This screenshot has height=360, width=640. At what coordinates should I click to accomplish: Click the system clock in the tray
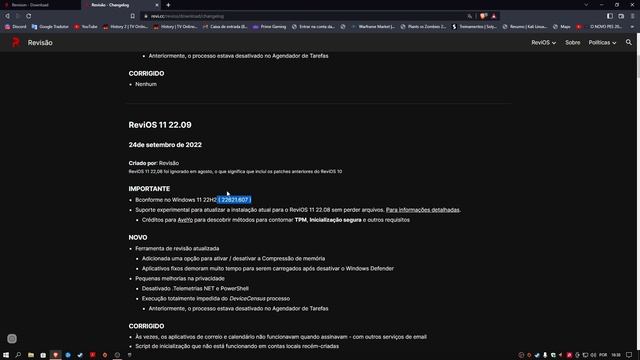tap(616, 355)
